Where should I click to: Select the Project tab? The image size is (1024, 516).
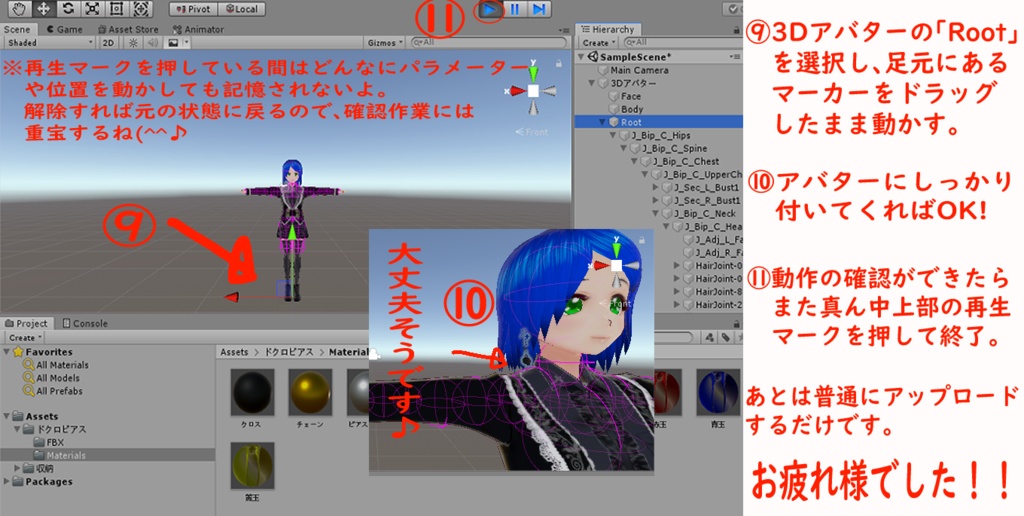[x=26, y=323]
